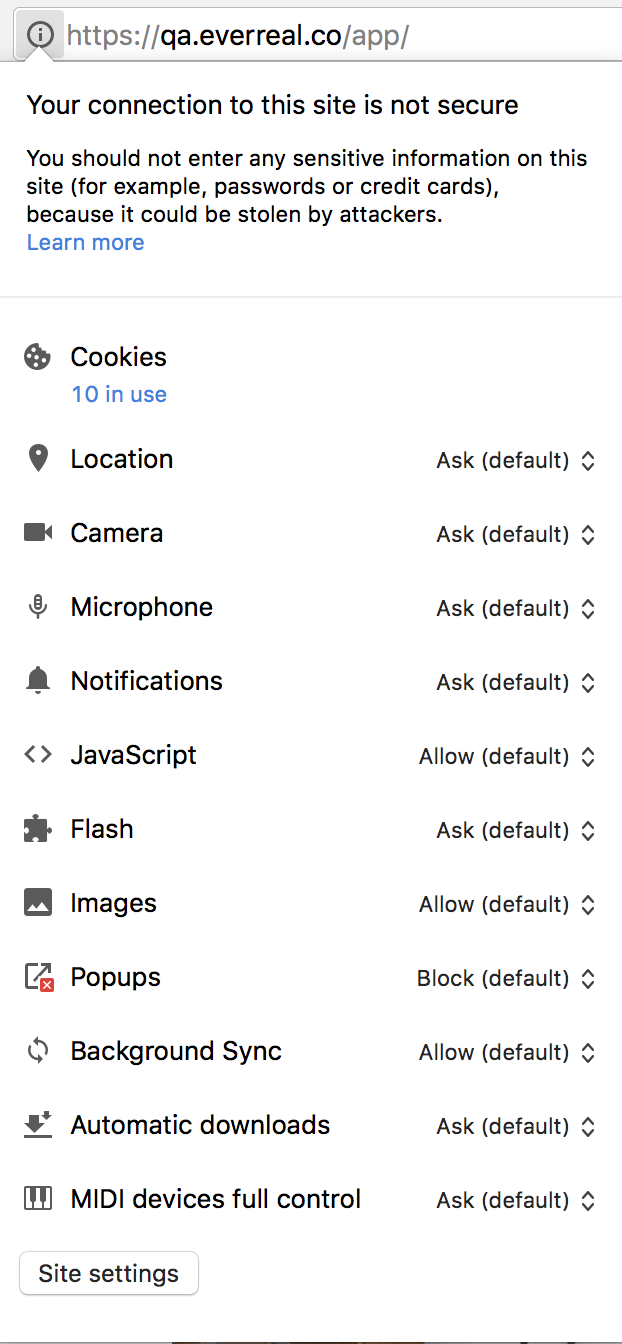Screen dimensions: 622x1344
Task: Click the Learn more link
Action: pos(85,242)
